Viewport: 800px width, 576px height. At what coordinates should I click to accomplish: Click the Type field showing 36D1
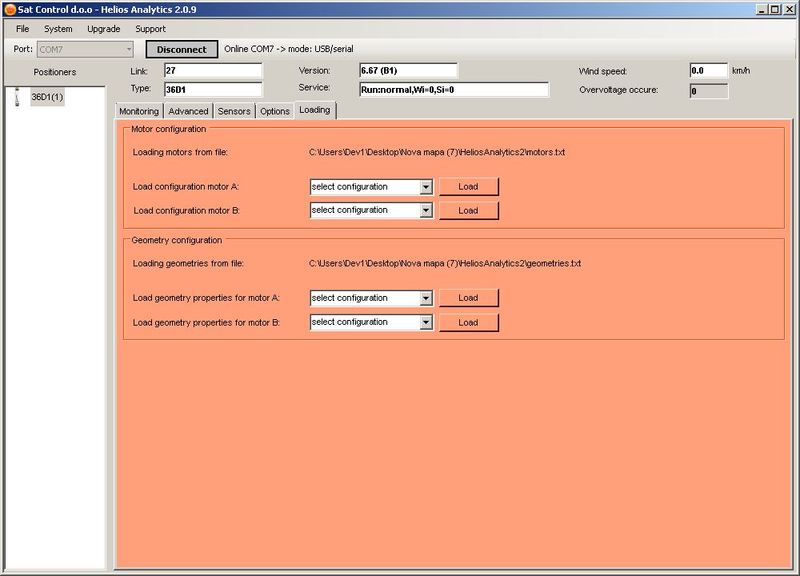pos(213,89)
